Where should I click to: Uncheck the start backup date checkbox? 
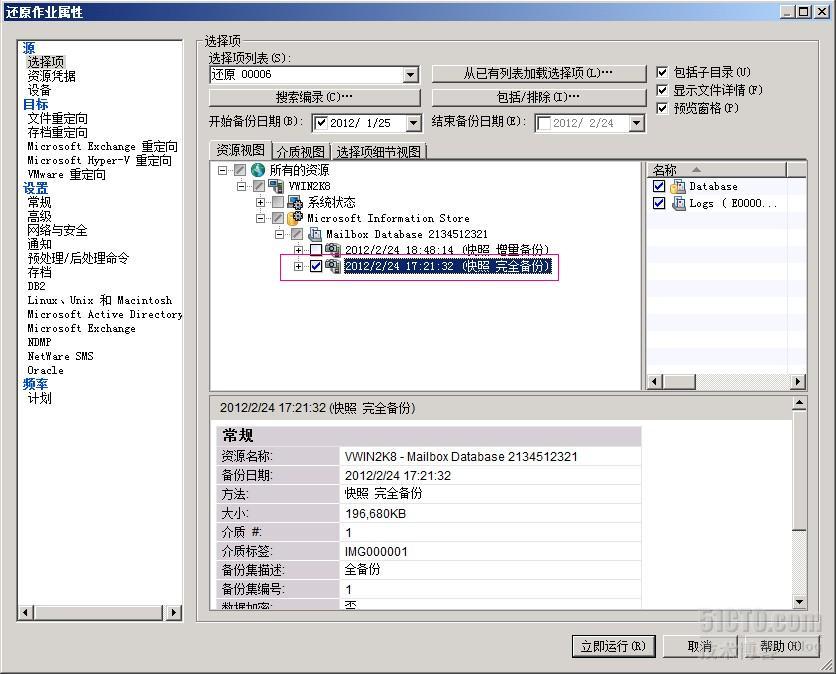pyautogui.click(x=321, y=123)
